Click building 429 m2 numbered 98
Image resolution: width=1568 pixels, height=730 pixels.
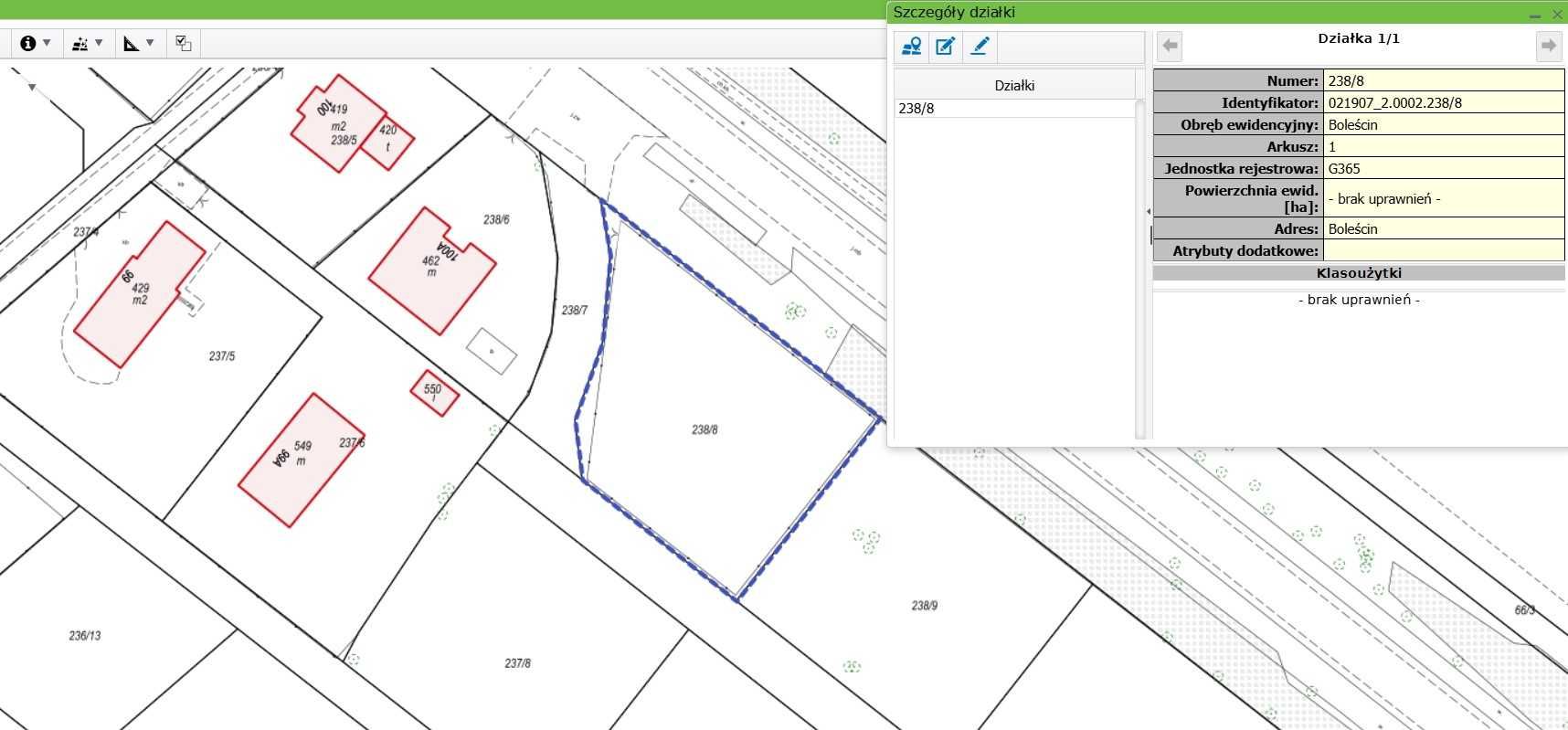tap(139, 293)
